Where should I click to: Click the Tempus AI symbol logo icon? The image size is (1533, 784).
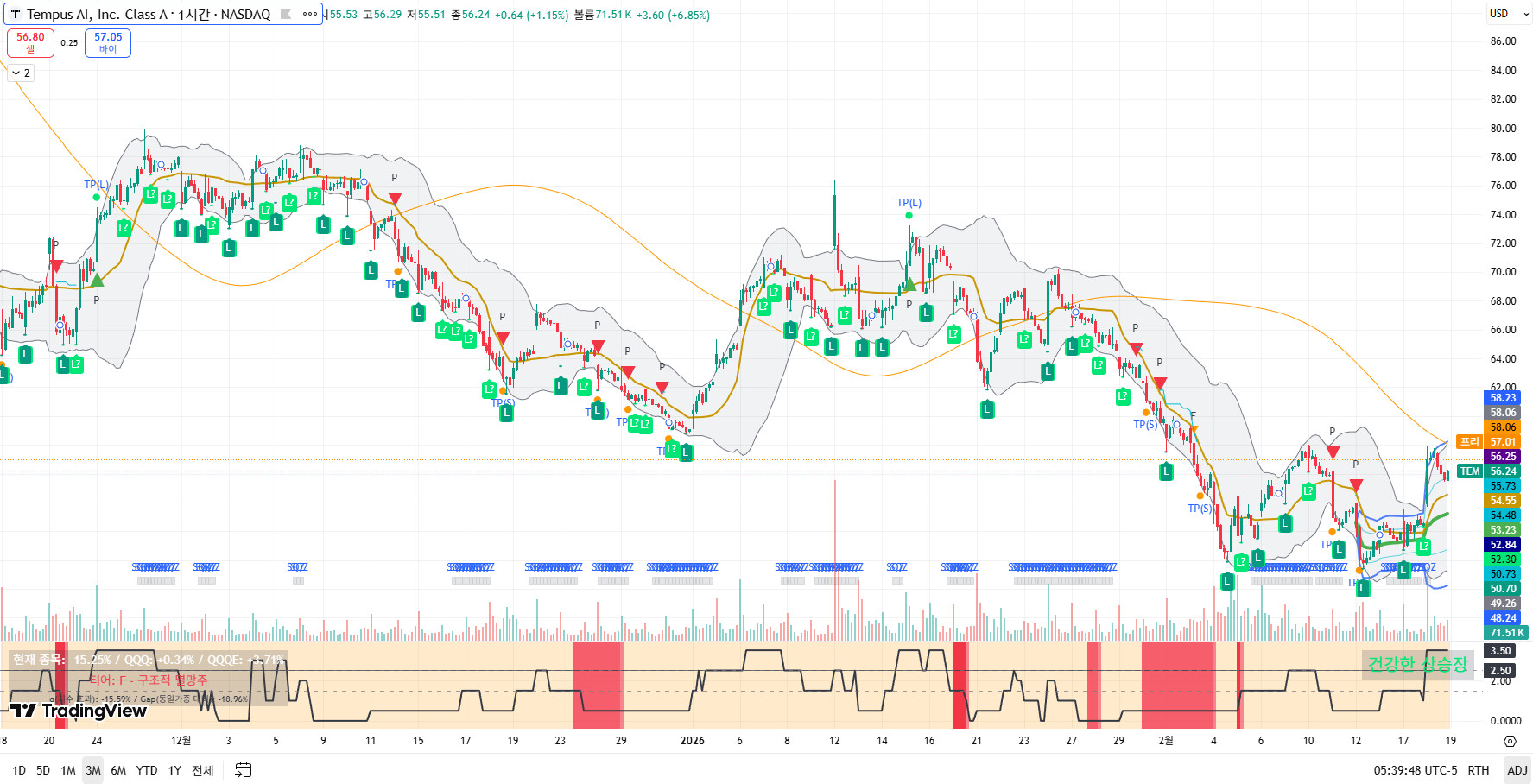click(16, 15)
